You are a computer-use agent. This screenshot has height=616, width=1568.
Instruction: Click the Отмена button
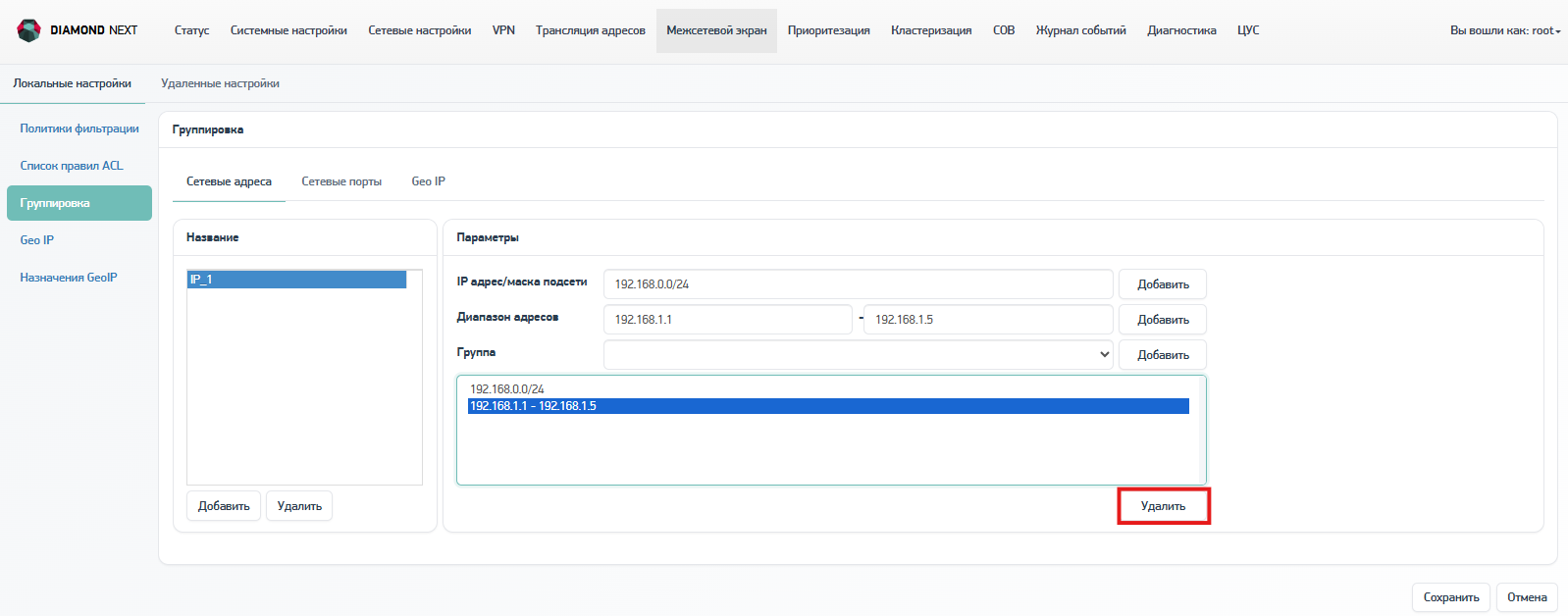click(x=1527, y=597)
